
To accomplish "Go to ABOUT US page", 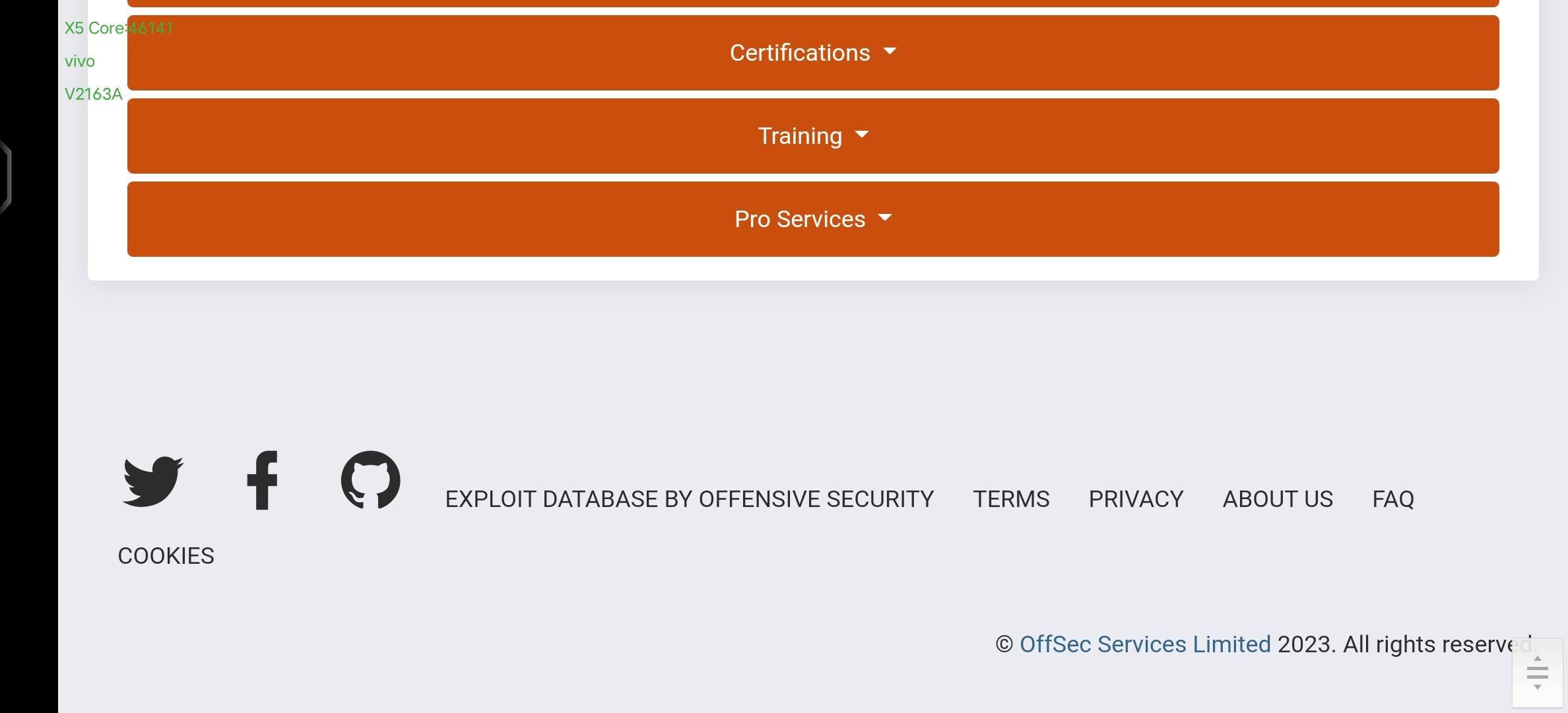I will tap(1278, 499).
